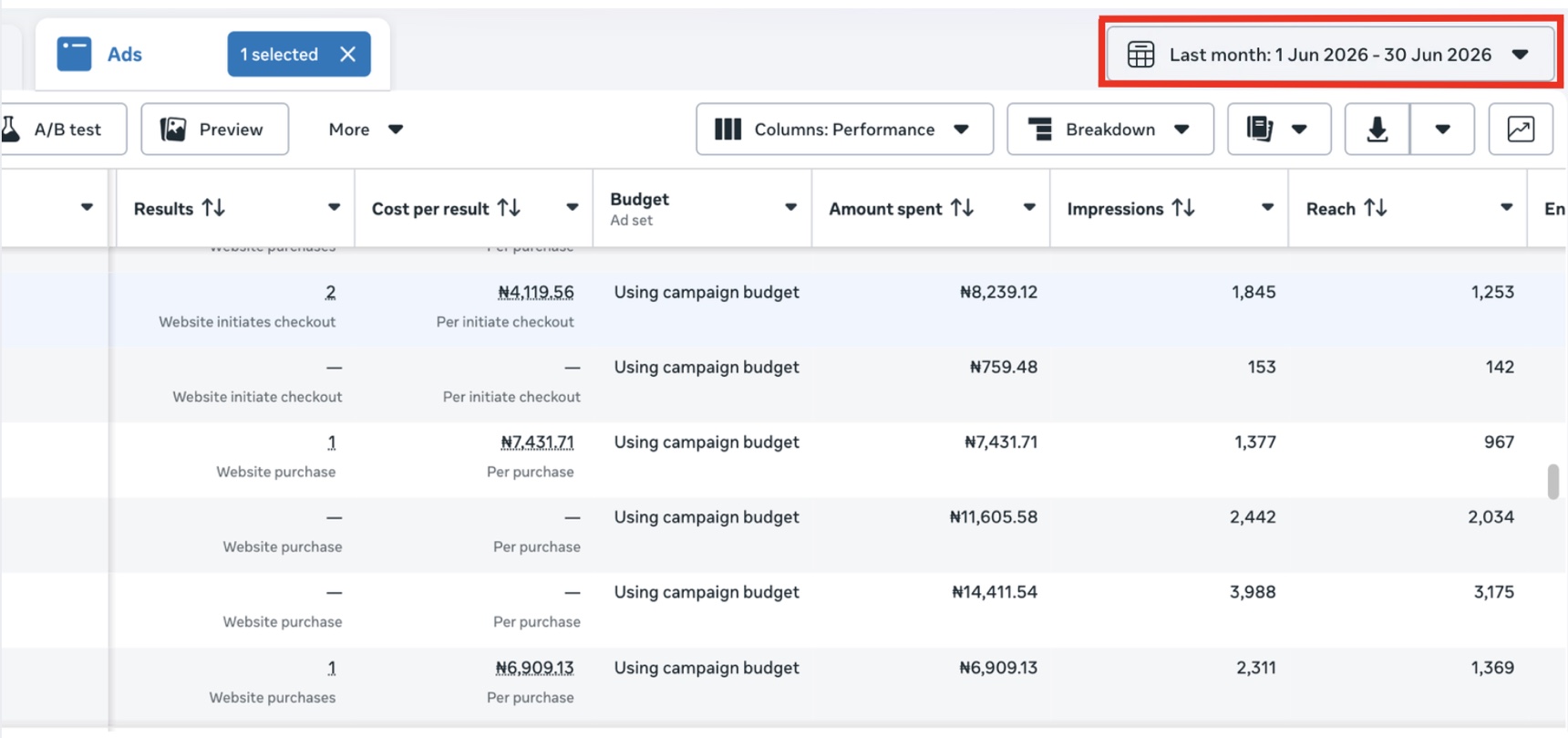1568x738 pixels.
Task: Click the result value 2 website initiates checkout
Action: (x=330, y=293)
